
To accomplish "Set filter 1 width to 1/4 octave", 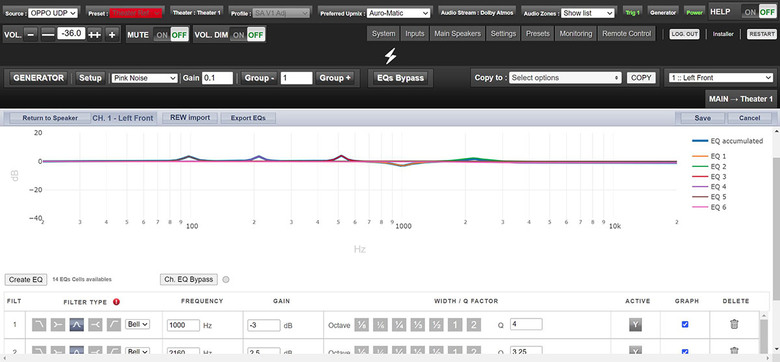I will tap(399, 325).
